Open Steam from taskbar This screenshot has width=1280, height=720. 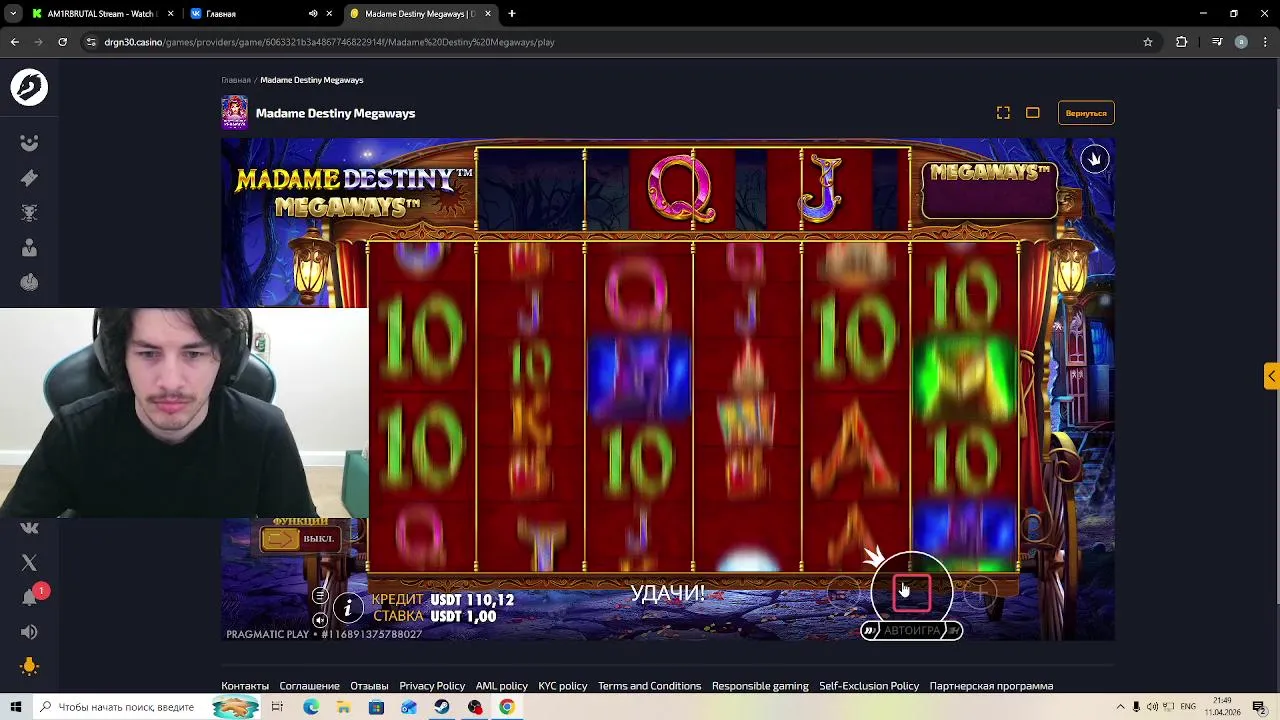pos(442,707)
